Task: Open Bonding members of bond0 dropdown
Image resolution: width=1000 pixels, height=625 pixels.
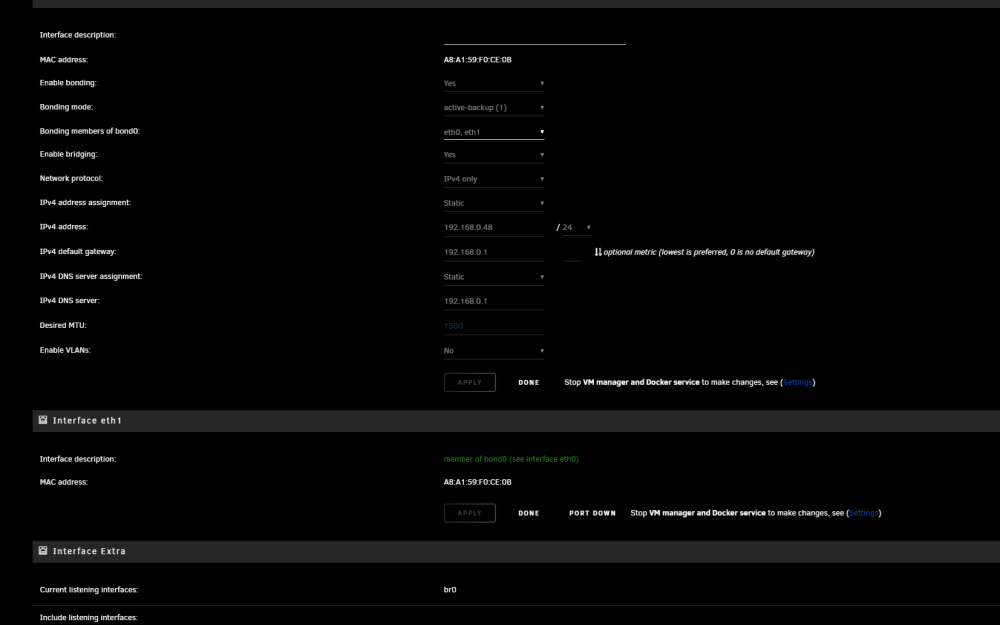Action: [494, 132]
